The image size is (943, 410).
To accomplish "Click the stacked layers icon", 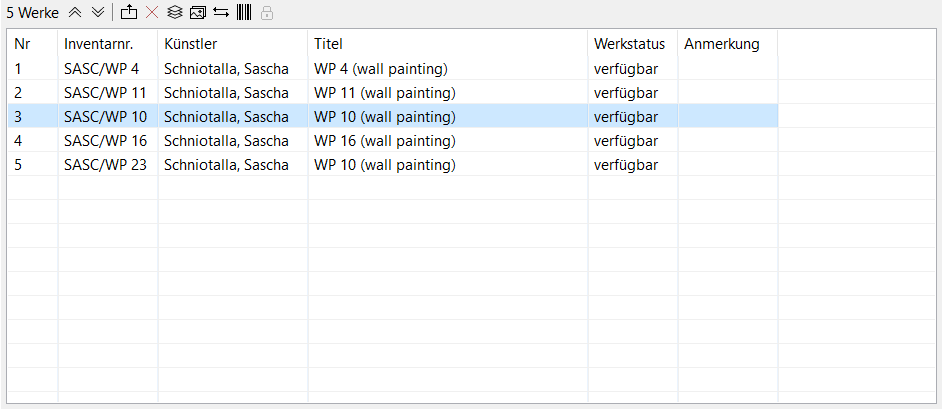I will click(x=174, y=13).
